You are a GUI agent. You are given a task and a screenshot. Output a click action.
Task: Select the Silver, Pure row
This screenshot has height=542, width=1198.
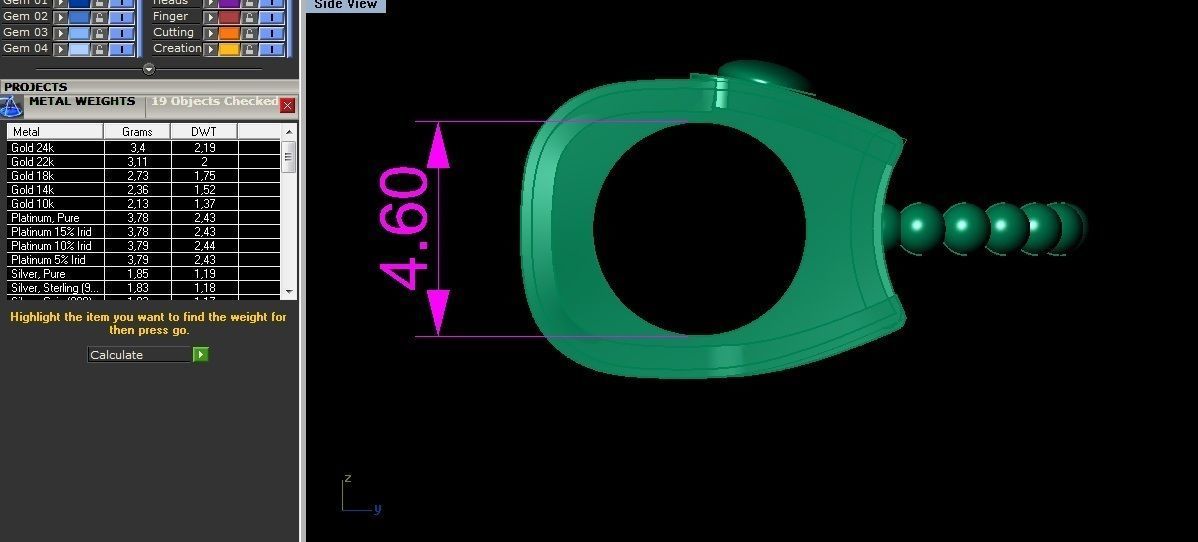click(144, 274)
